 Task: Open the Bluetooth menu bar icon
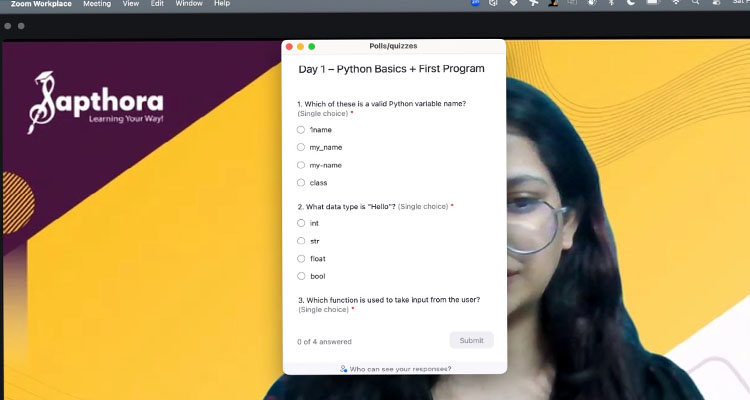click(611, 4)
